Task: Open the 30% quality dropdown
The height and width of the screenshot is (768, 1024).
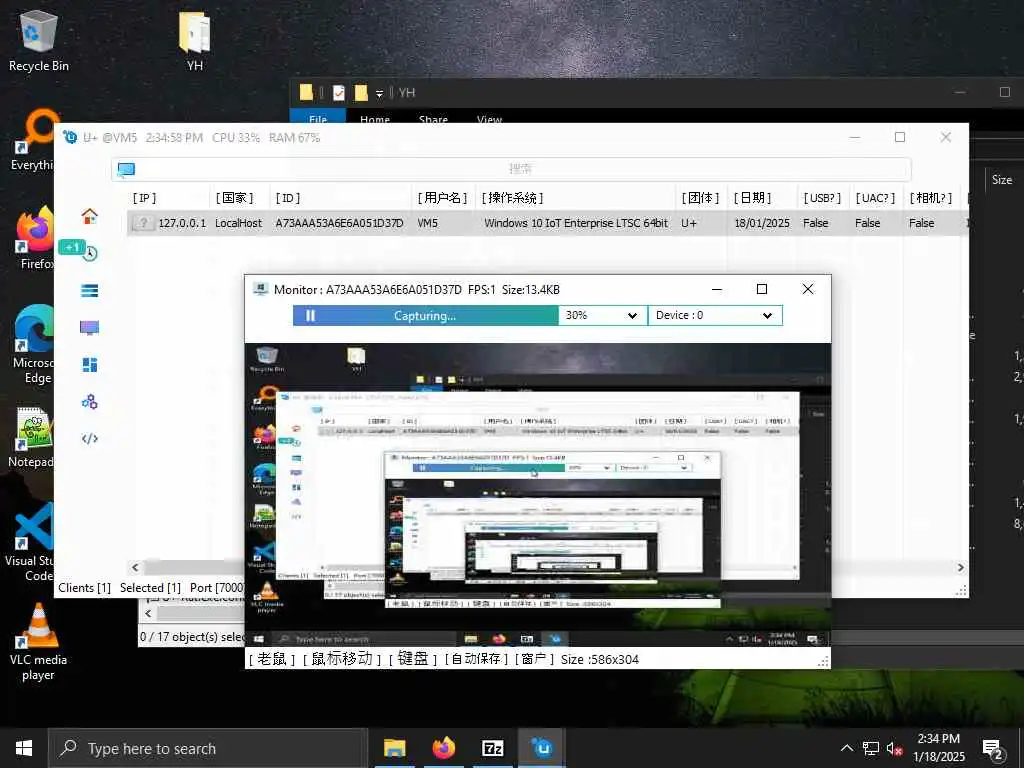Action: (x=602, y=315)
